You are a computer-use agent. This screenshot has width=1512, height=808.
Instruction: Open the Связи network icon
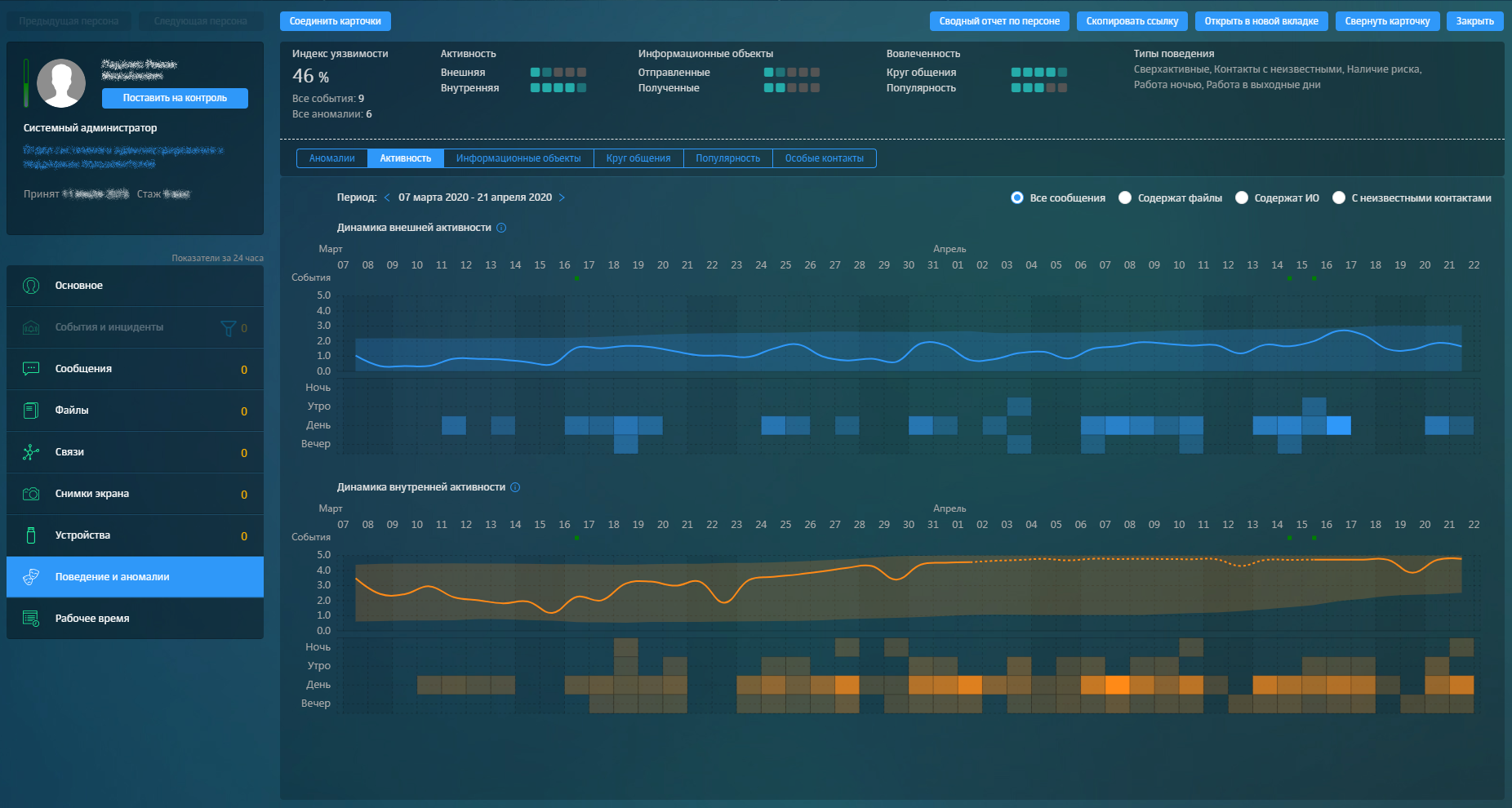click(31, 452)
